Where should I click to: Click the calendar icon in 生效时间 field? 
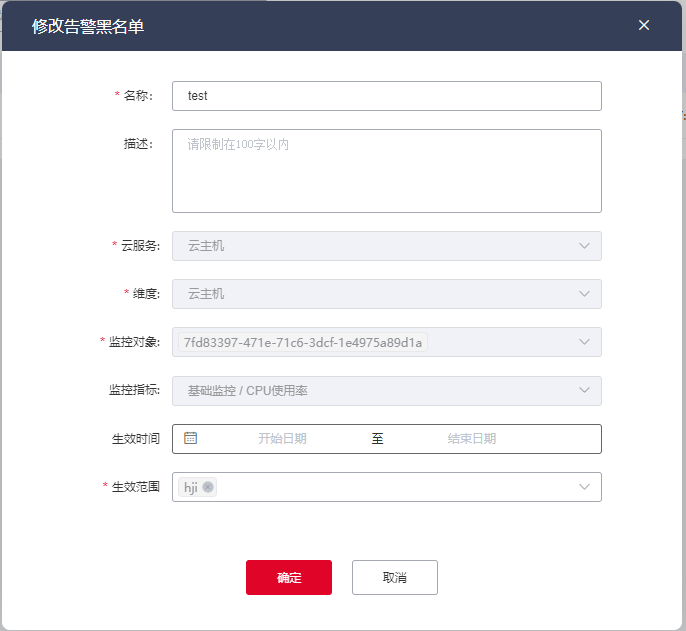click(191, 438)
